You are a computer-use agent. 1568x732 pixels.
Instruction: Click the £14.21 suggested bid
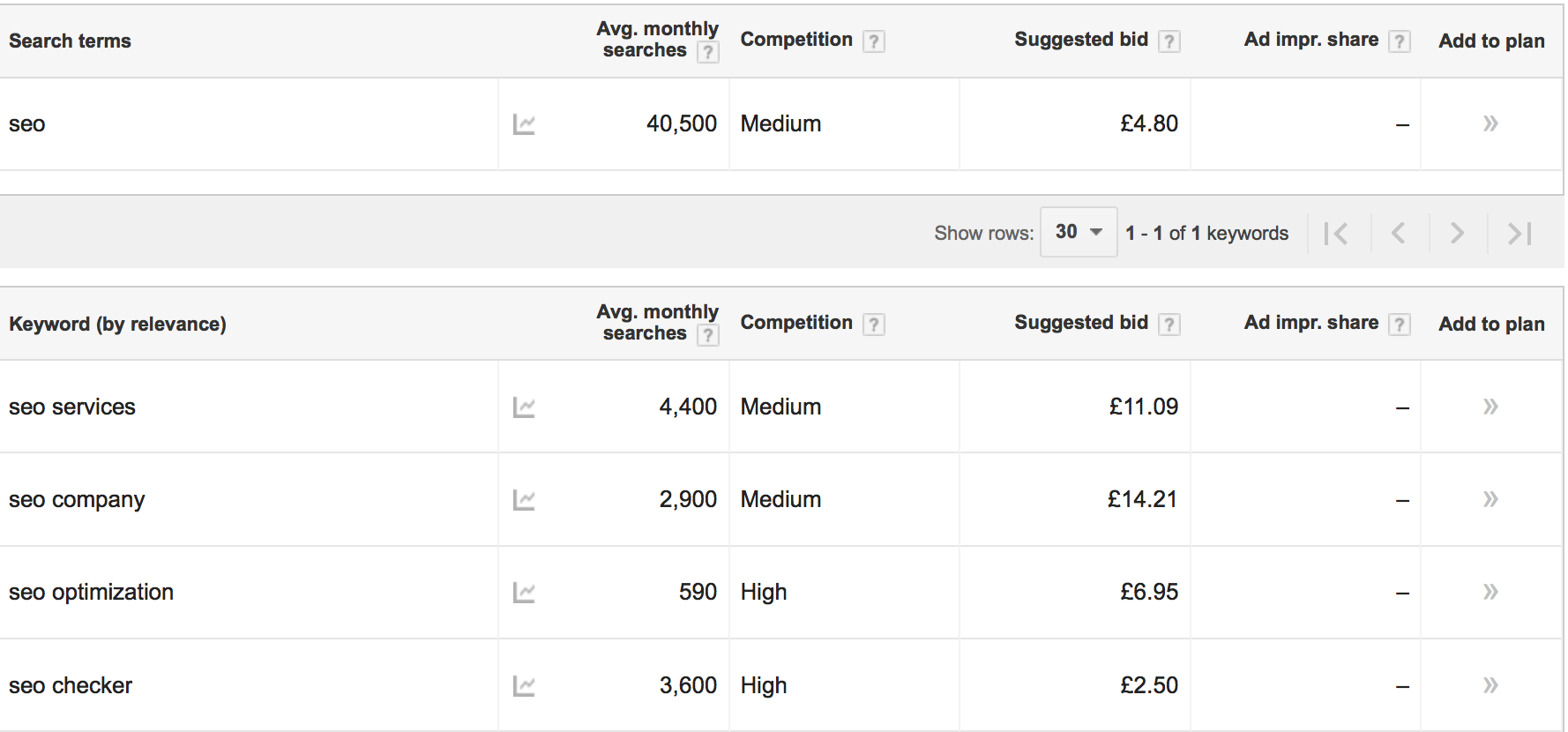click(x=1143, y=499)
